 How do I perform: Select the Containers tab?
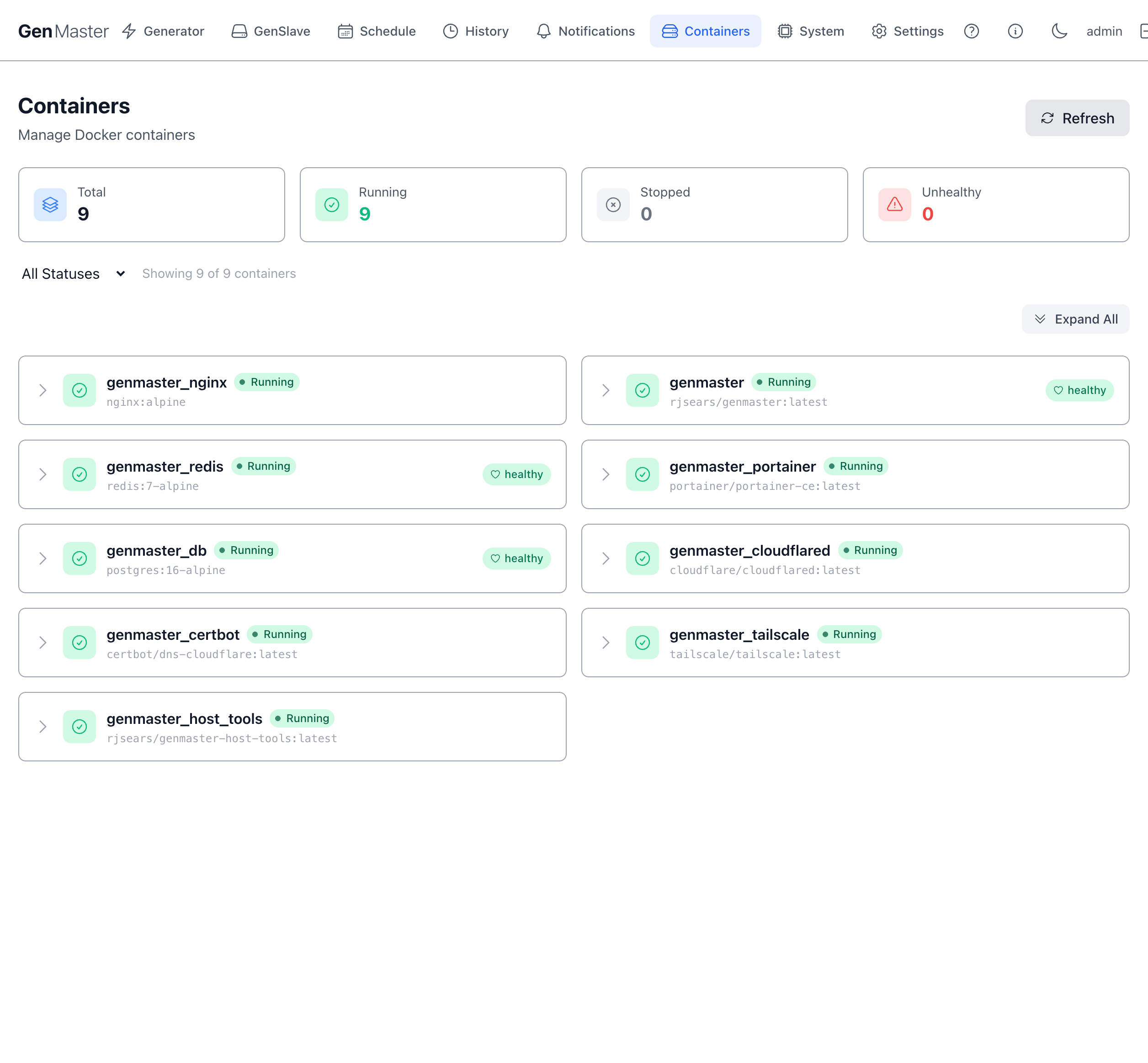tap(706, 31)
